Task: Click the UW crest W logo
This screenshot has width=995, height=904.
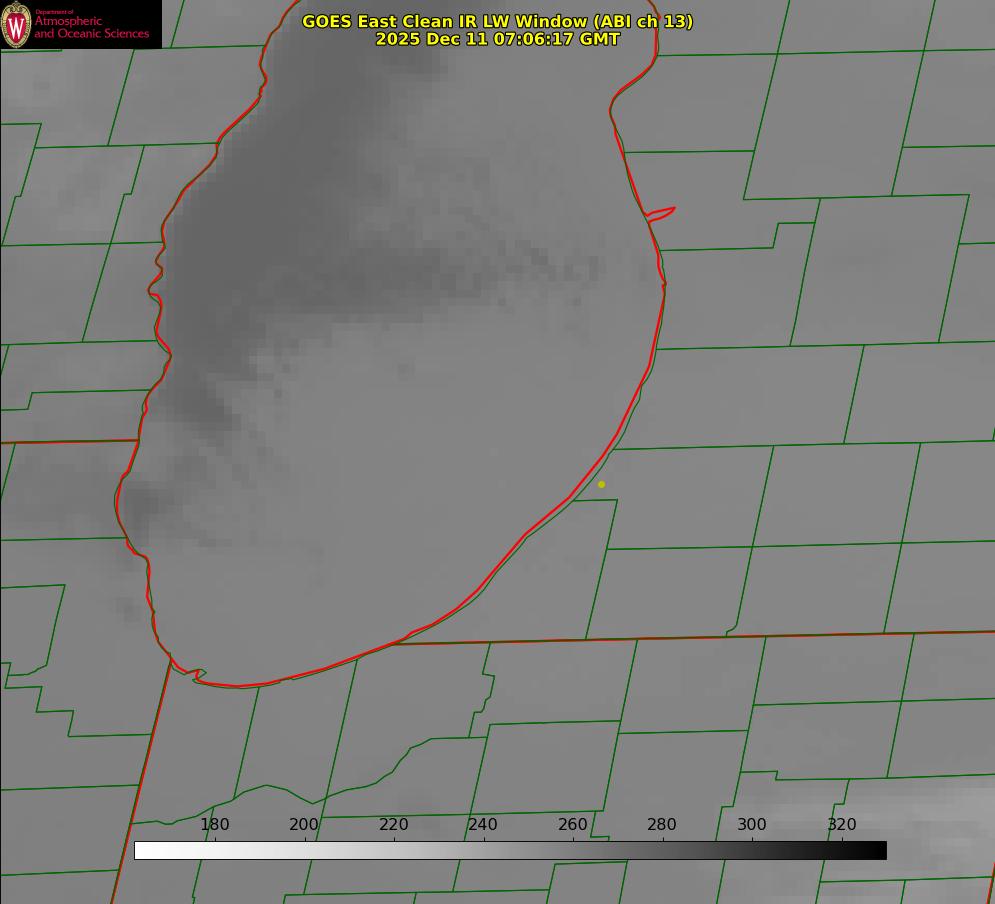Action: (16, 24)
